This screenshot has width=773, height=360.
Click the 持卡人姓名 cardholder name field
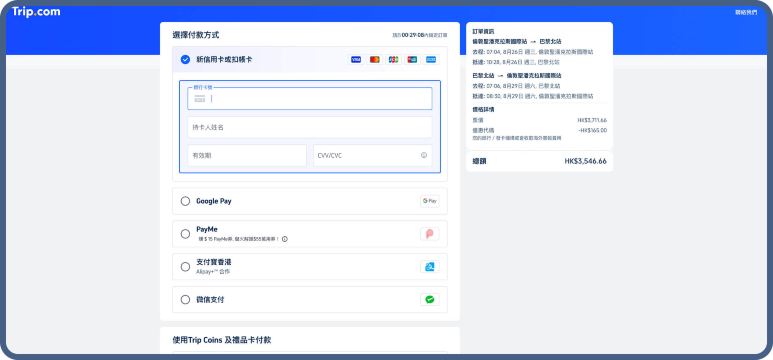[x=310, y=127]
